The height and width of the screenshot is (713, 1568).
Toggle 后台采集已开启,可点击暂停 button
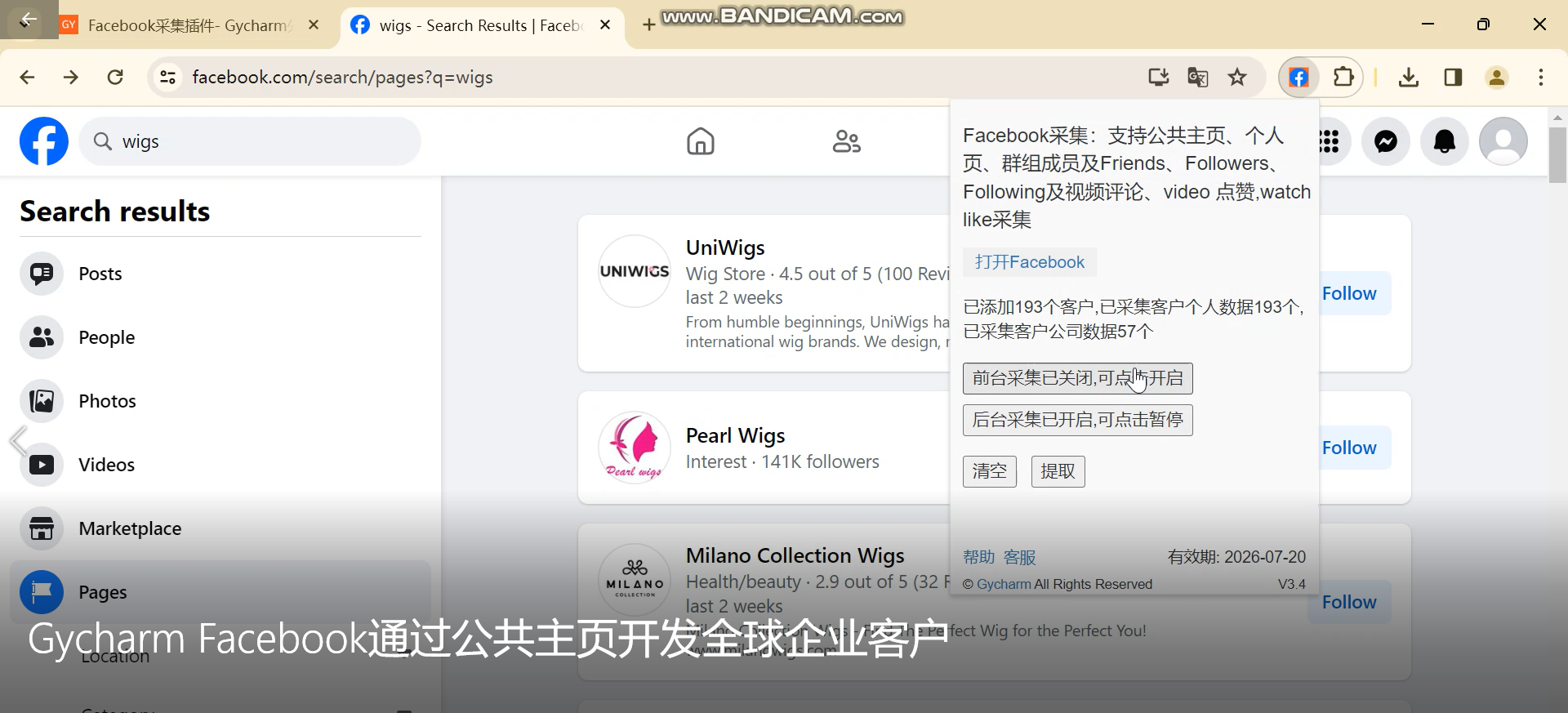[1077, 420]
